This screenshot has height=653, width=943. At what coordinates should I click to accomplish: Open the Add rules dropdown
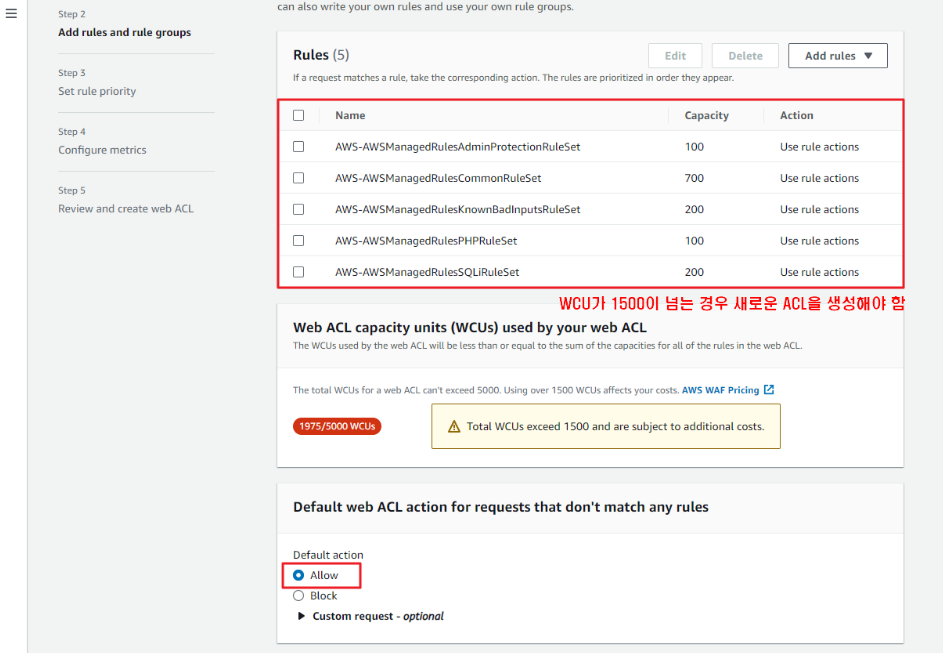pos(838,55)
